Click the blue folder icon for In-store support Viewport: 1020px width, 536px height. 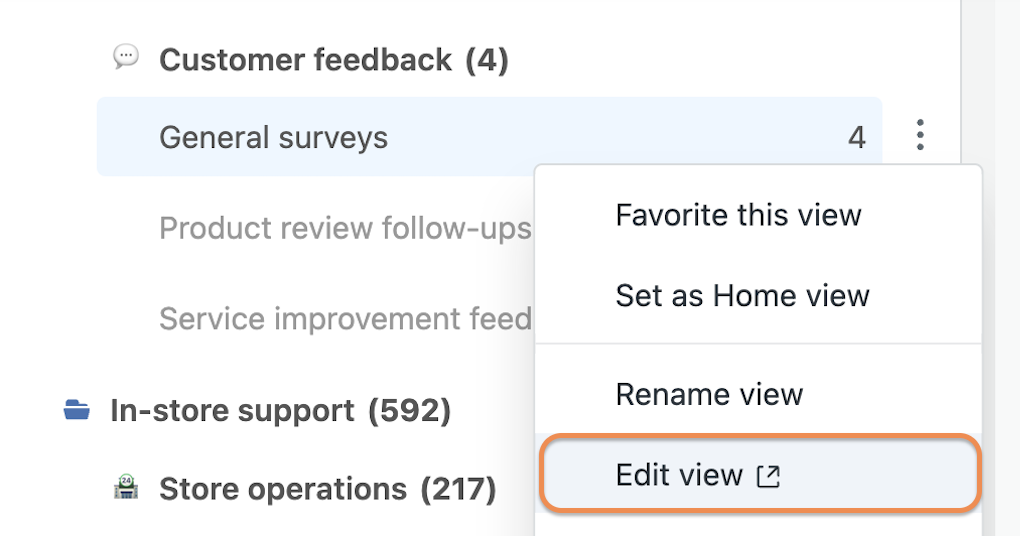tap(77, 410)
